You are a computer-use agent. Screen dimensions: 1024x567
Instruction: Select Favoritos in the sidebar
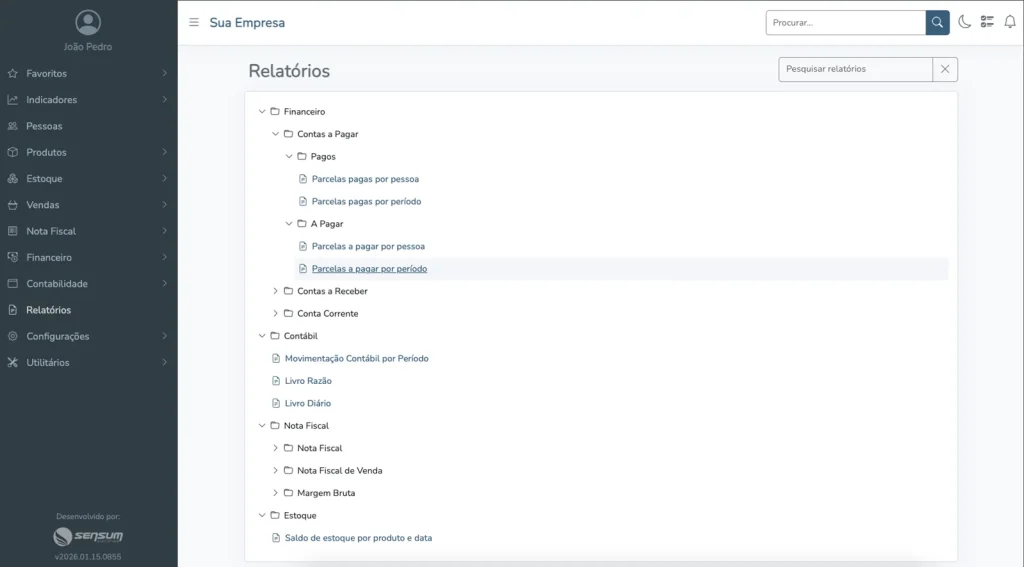click(x=46, y=73)
